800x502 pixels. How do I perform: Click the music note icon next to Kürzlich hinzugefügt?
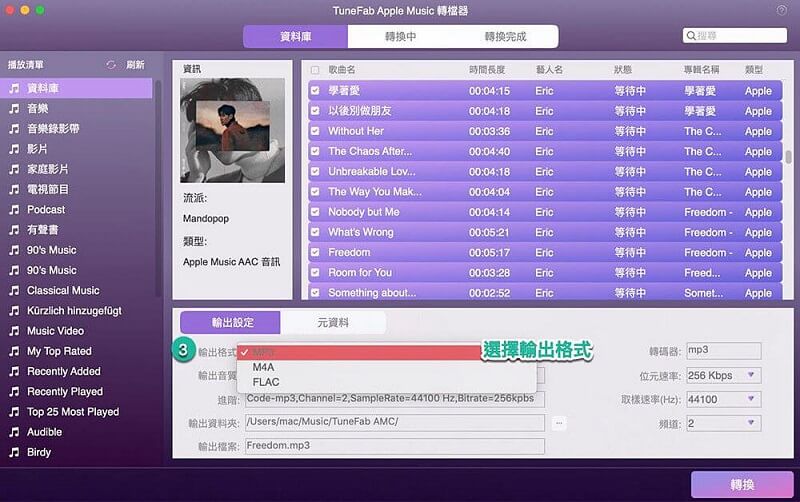tap(14, 311)
